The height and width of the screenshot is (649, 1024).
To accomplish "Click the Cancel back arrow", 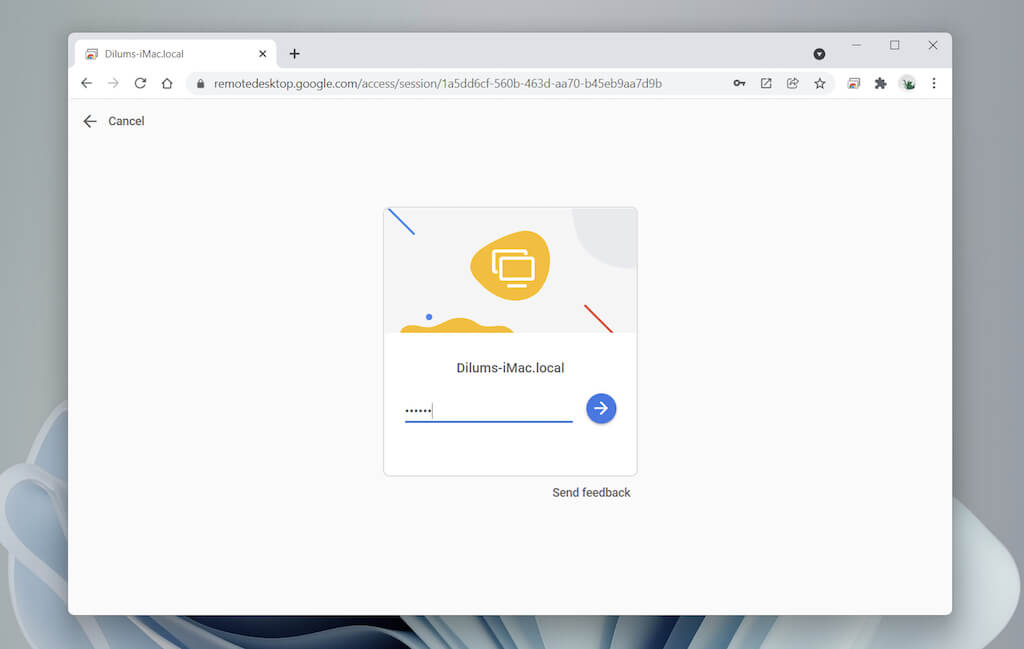I will click(x=90, y=121).
